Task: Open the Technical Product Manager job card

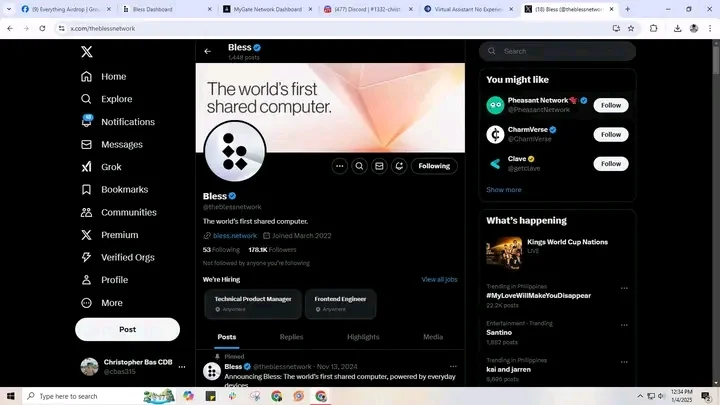Action: pyautogui.click(x=253, y=304)
